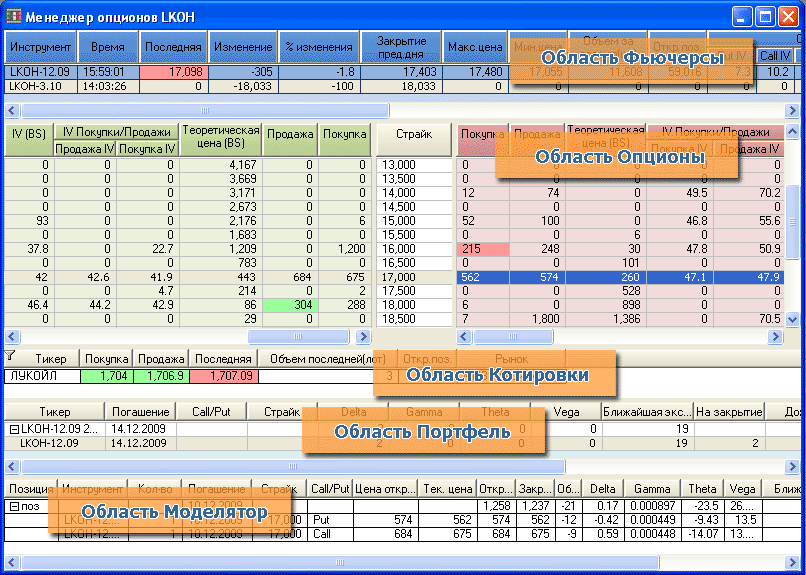Select the LKOH-12.09 row in futures table

click(x=403, y=72)
